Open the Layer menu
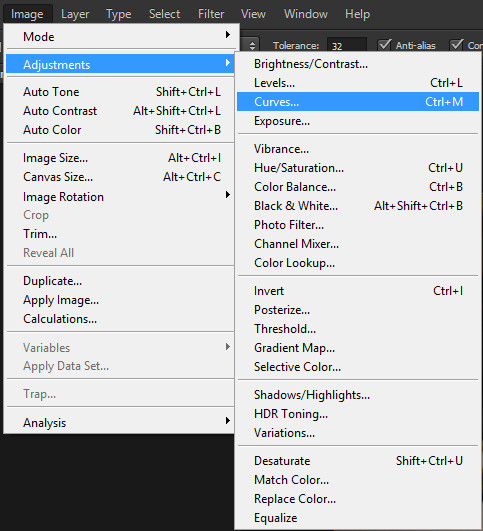The width and height of the screenshot is (483, 531). (75, 14)
